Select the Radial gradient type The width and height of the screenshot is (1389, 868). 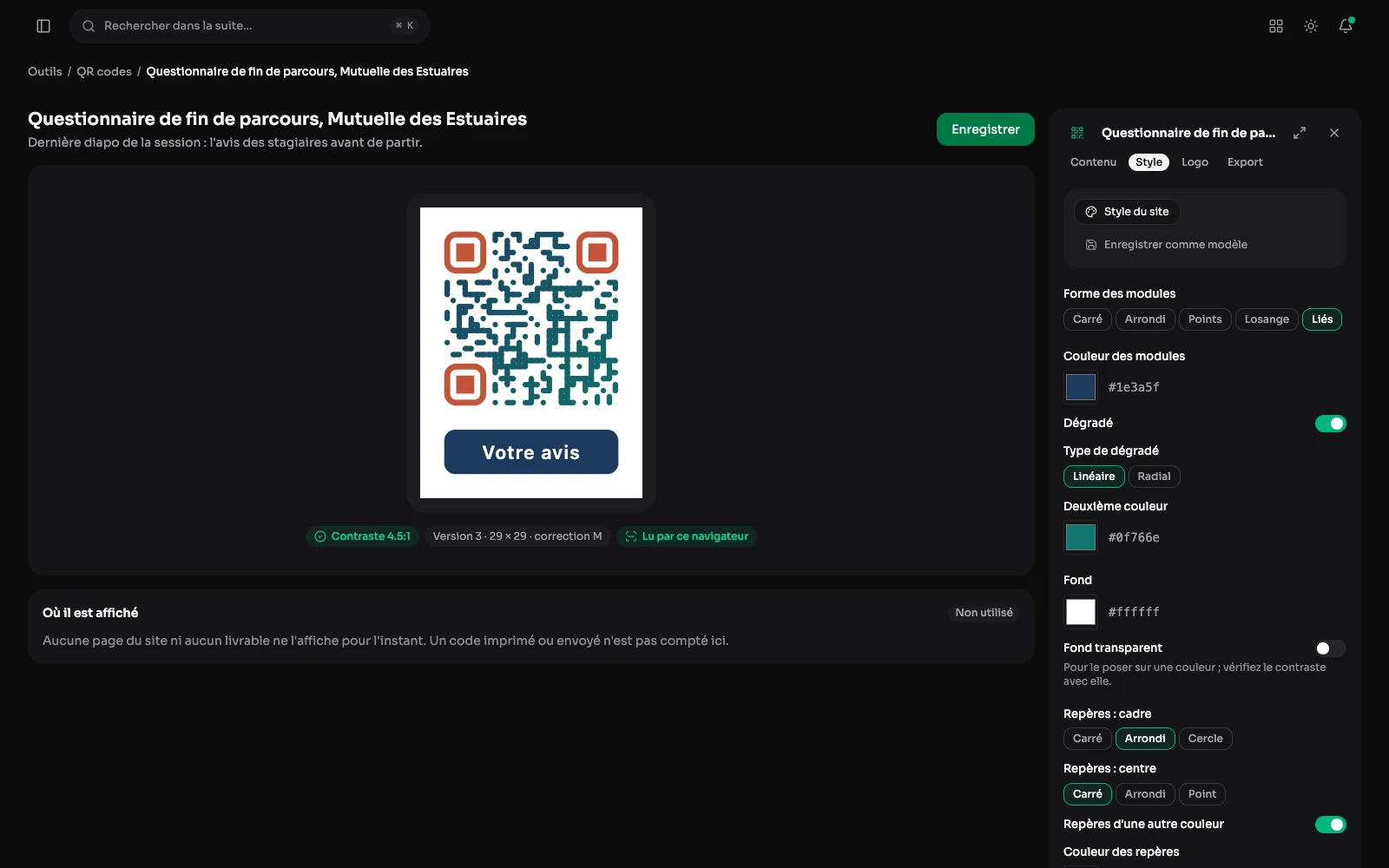(x=1154, y=477)
